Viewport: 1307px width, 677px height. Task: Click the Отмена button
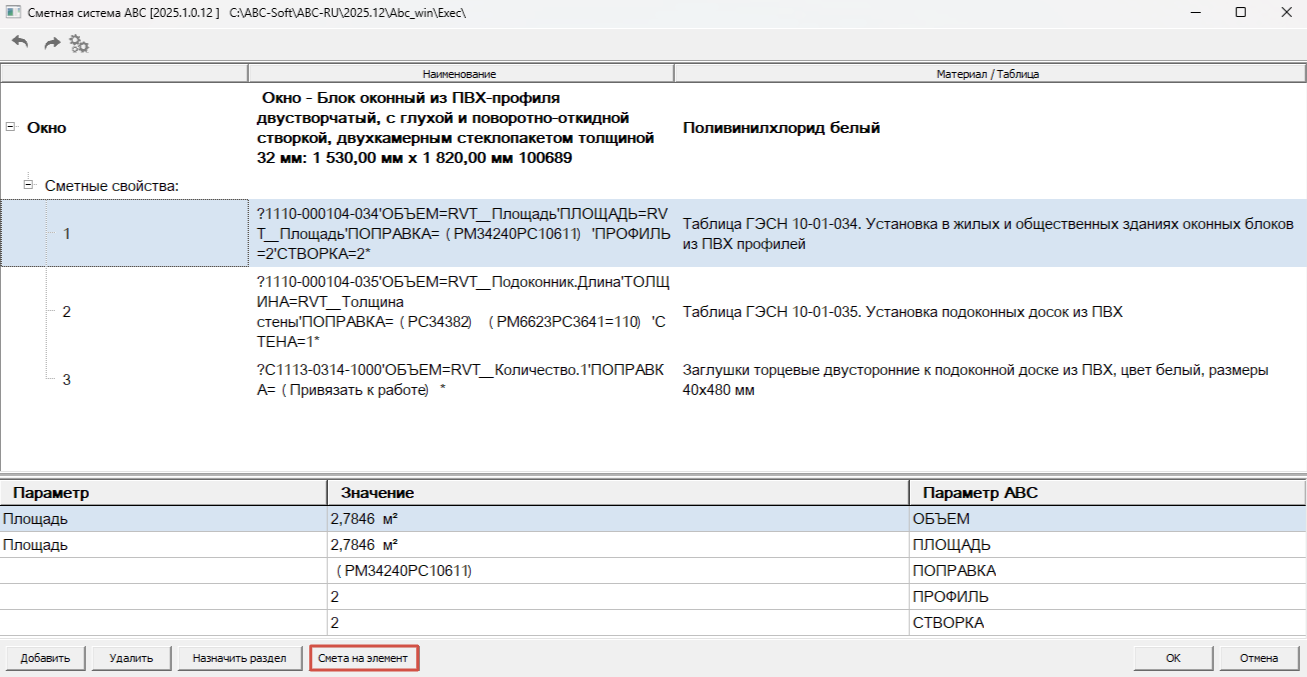pyautogui.click(x=1259, y=658)
